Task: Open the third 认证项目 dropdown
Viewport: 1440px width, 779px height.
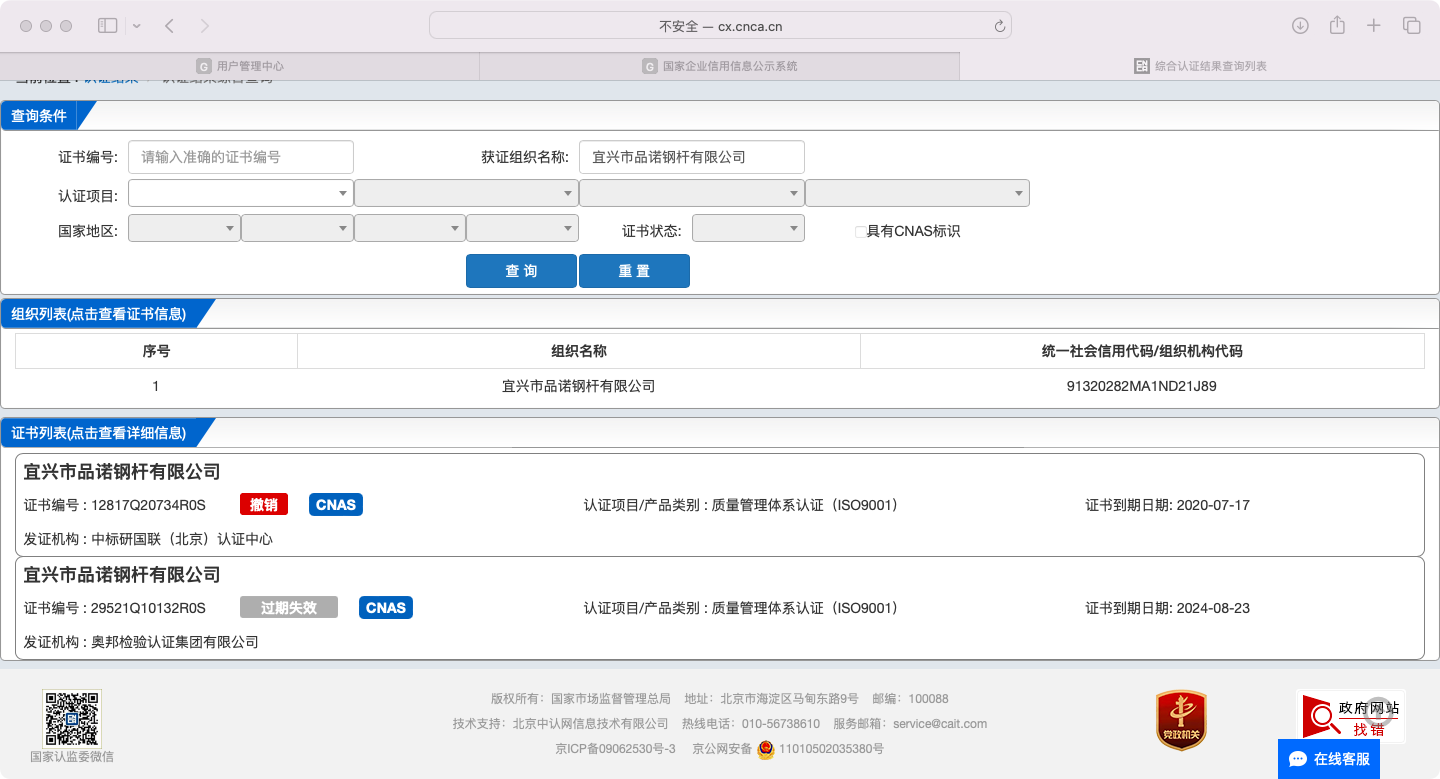Action: click(x=692, y=193)
